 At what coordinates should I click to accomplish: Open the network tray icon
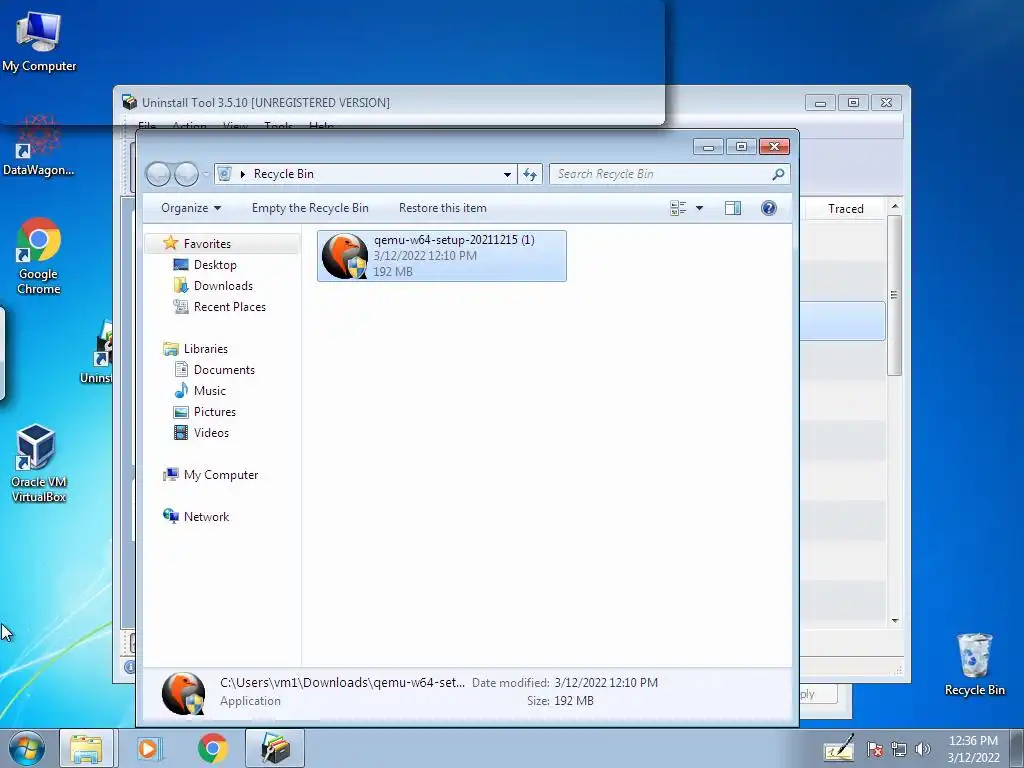click(899, 750)
